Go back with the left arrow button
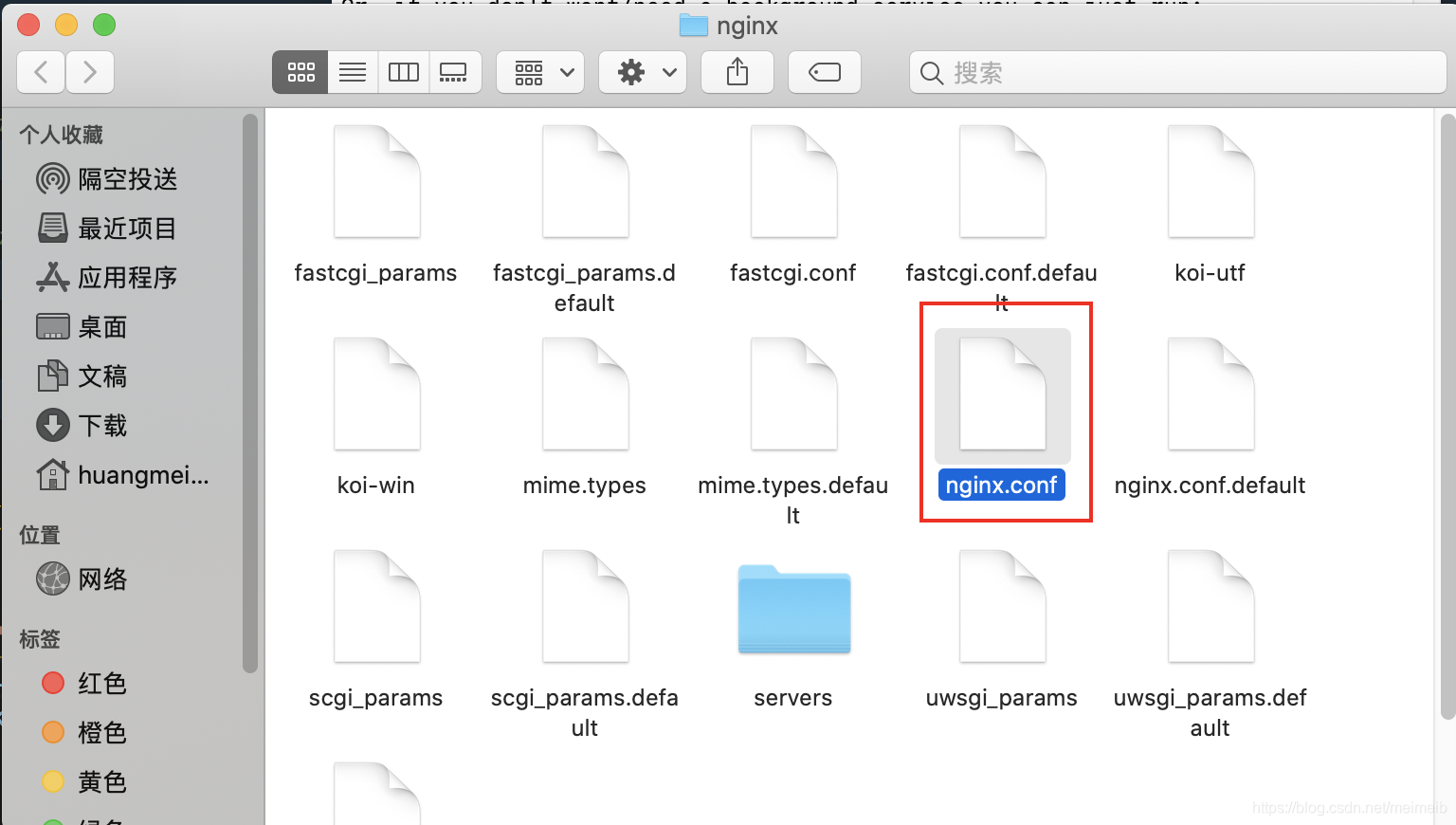This screenshot has width=1456, height=825. click(41, 72)
